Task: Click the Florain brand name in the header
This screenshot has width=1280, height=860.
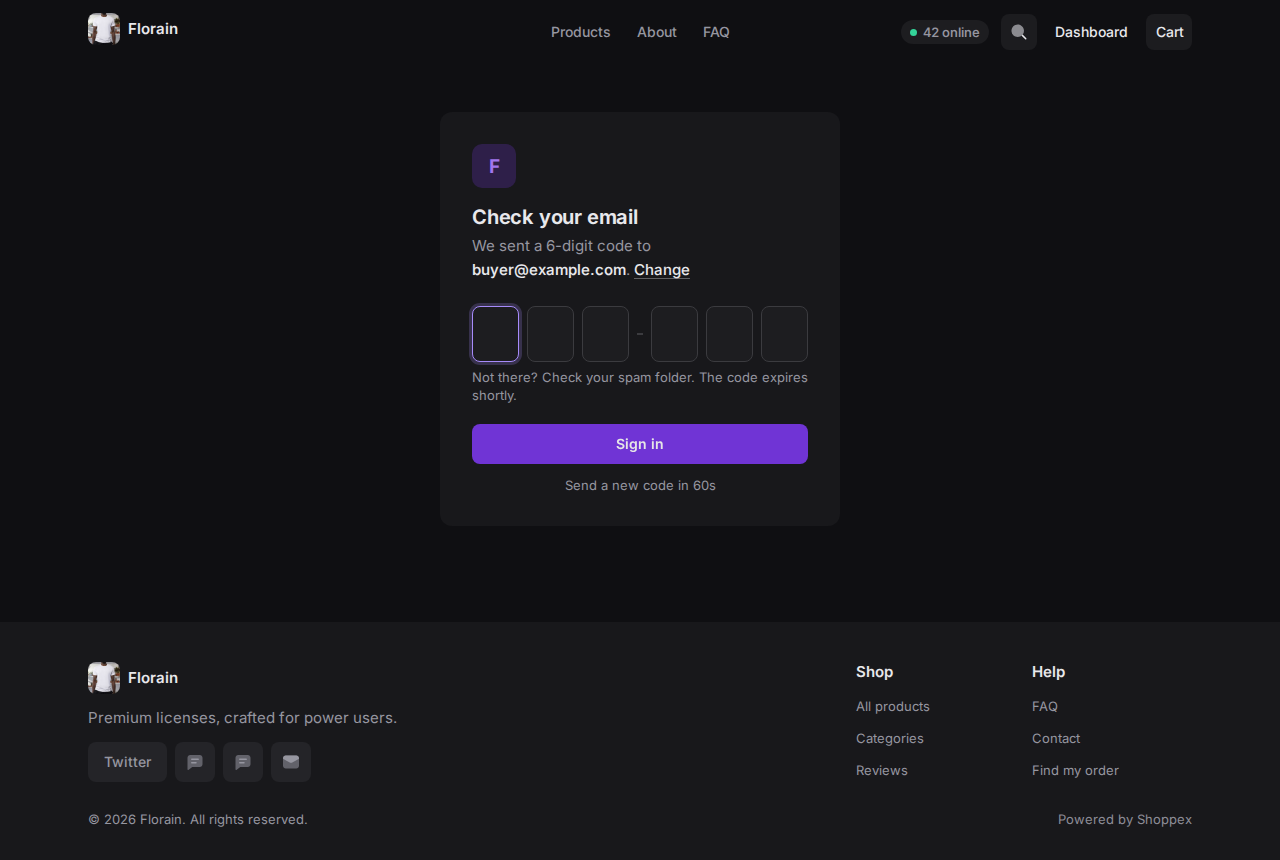Action: pyautogui.click(x=153, y=29)
